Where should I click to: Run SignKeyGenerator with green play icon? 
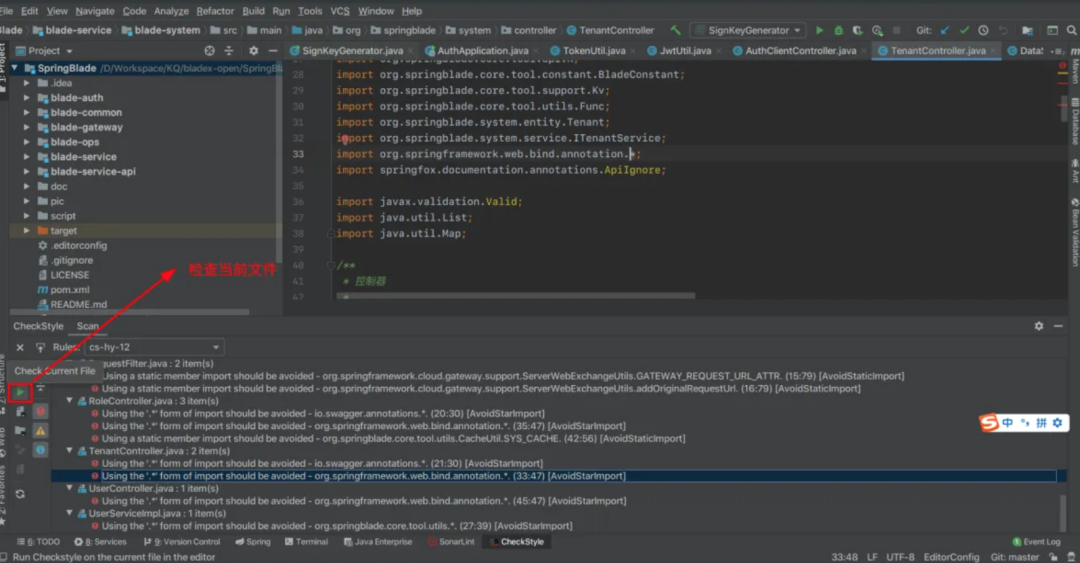[x=819, y=30]
